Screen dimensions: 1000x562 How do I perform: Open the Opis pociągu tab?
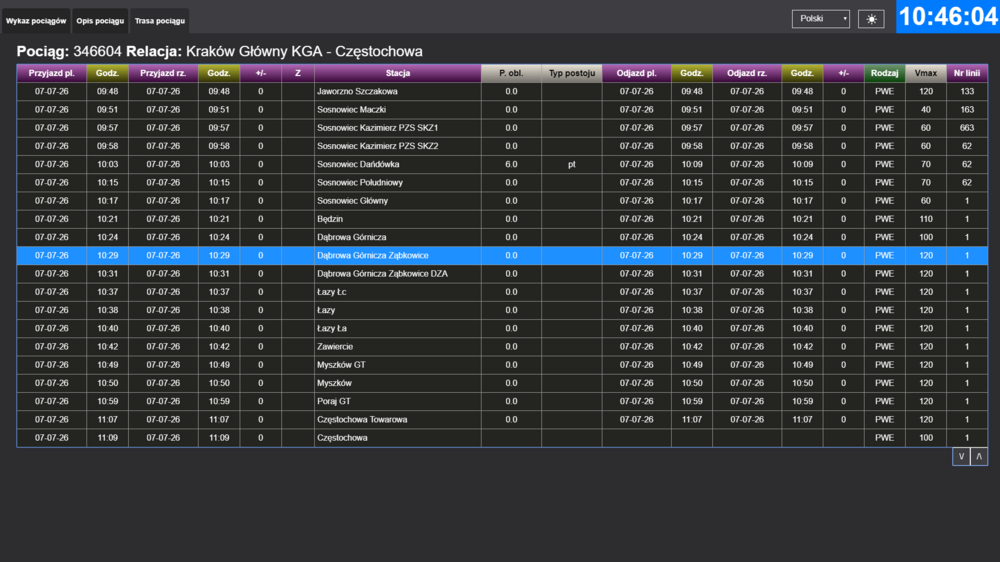click(x=100, y=21)
